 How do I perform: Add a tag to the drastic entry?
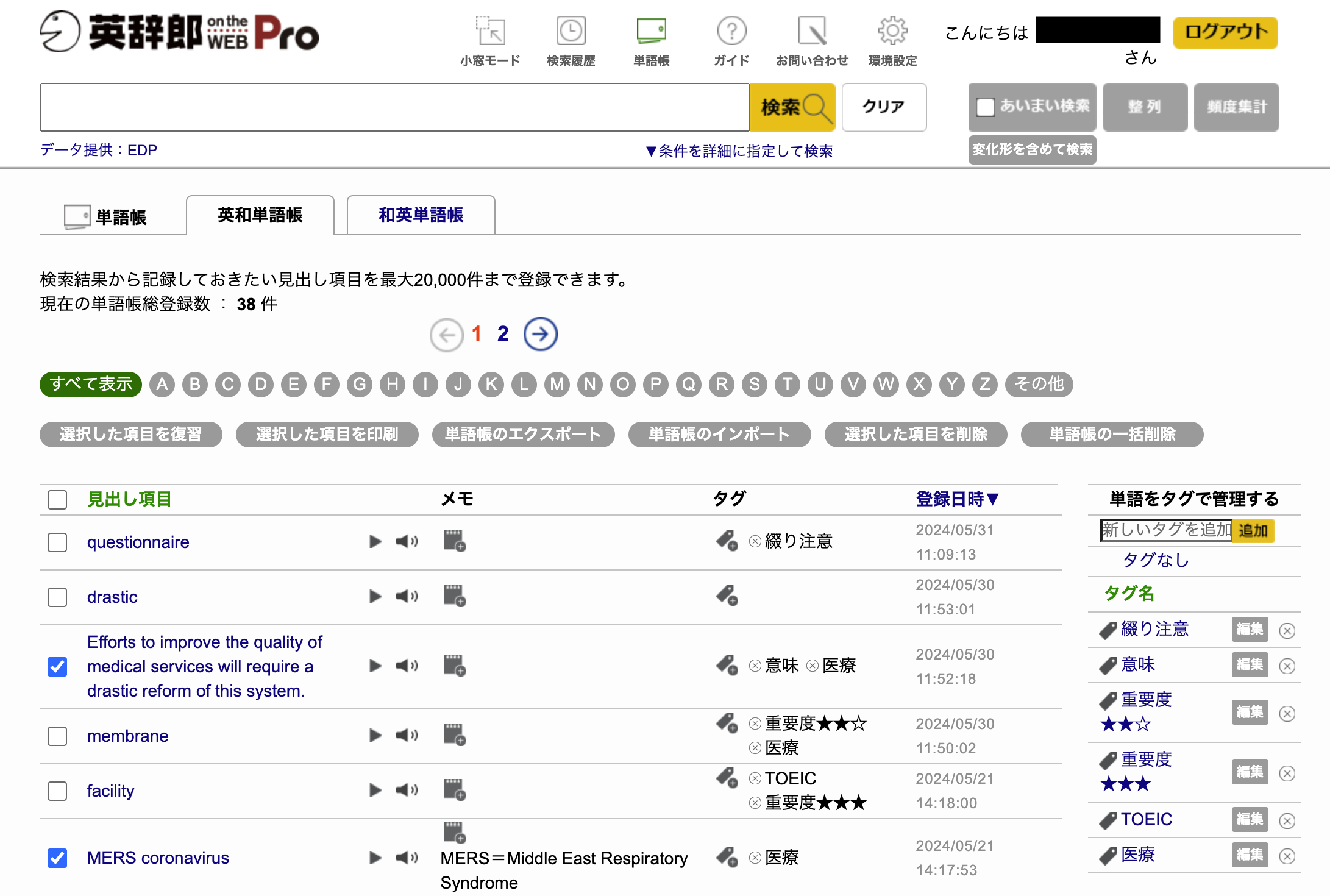[727, 596]
